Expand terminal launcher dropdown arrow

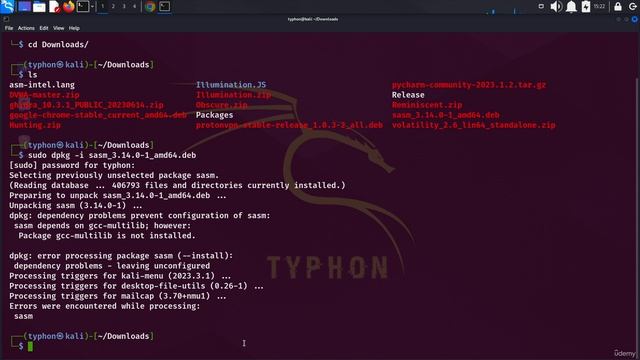(x=92, y=7)
